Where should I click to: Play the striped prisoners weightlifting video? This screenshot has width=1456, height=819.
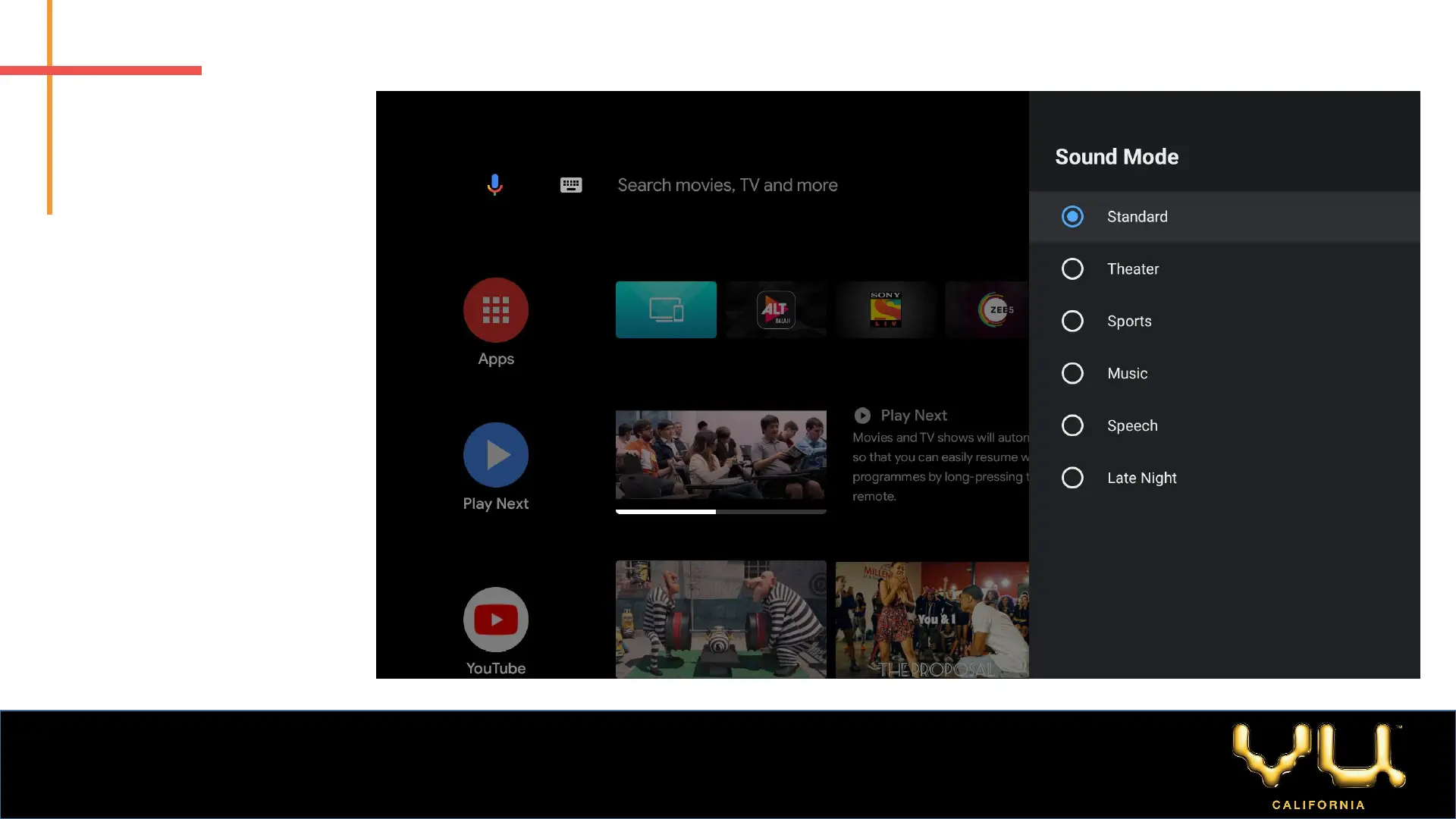(x=720, y=619)
